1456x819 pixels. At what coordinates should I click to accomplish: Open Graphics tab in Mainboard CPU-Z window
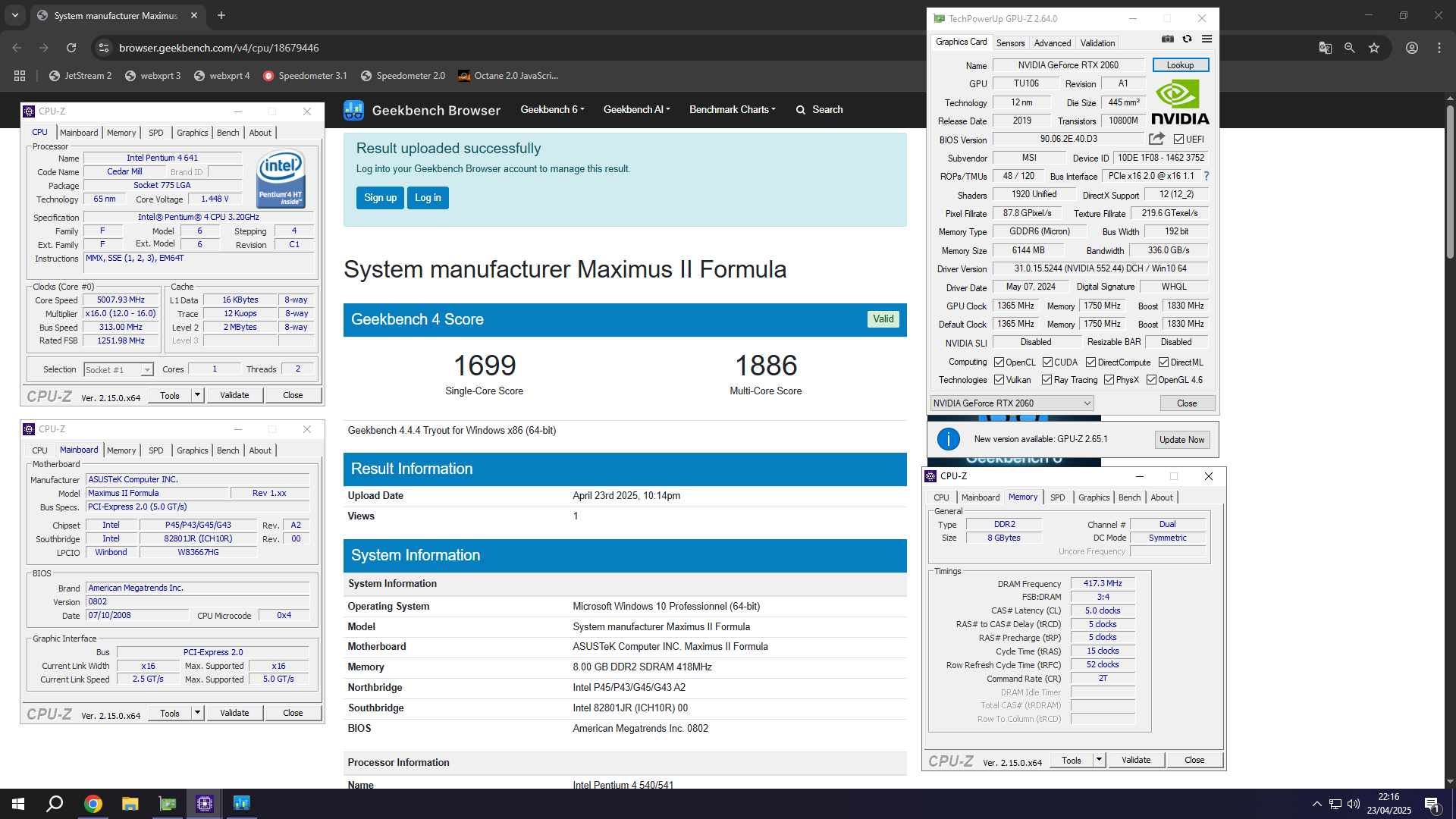click(x=192, y=450)
